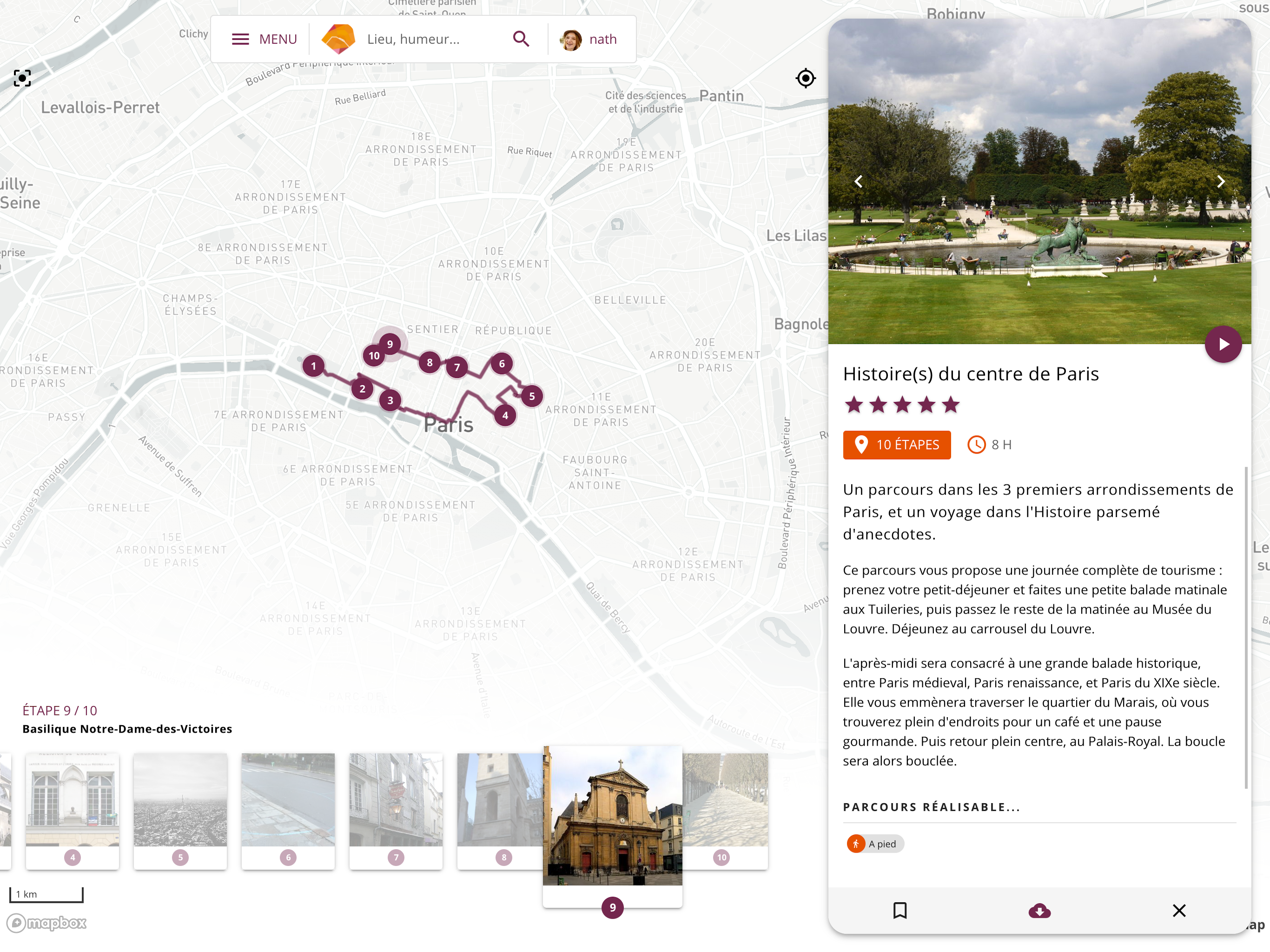The height and width of the screenshot is (952, 1270).
Task: Bookmark this itinerary
Action: pyautogui.click(x=900, y=910)
